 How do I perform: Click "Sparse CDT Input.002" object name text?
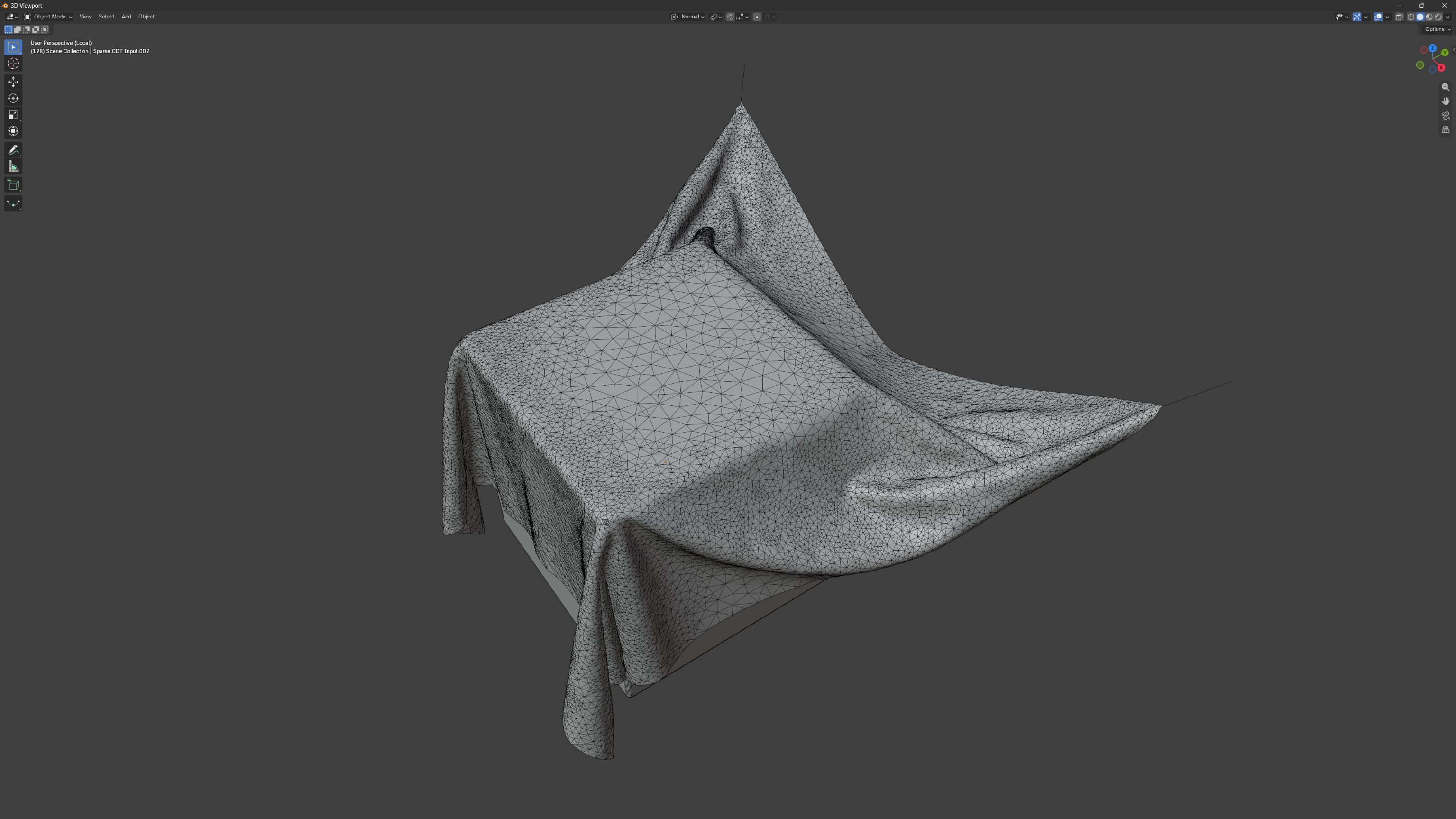pyautogui.click(x=121, y=51)
